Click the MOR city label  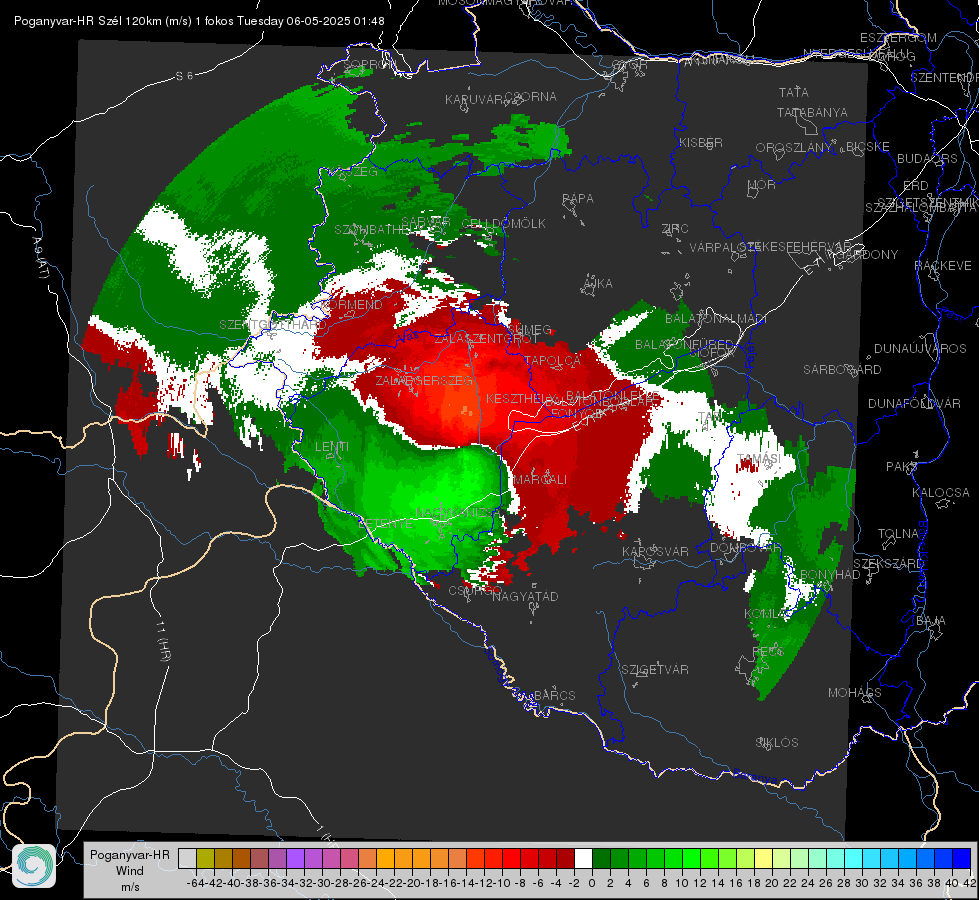[762, 184]
